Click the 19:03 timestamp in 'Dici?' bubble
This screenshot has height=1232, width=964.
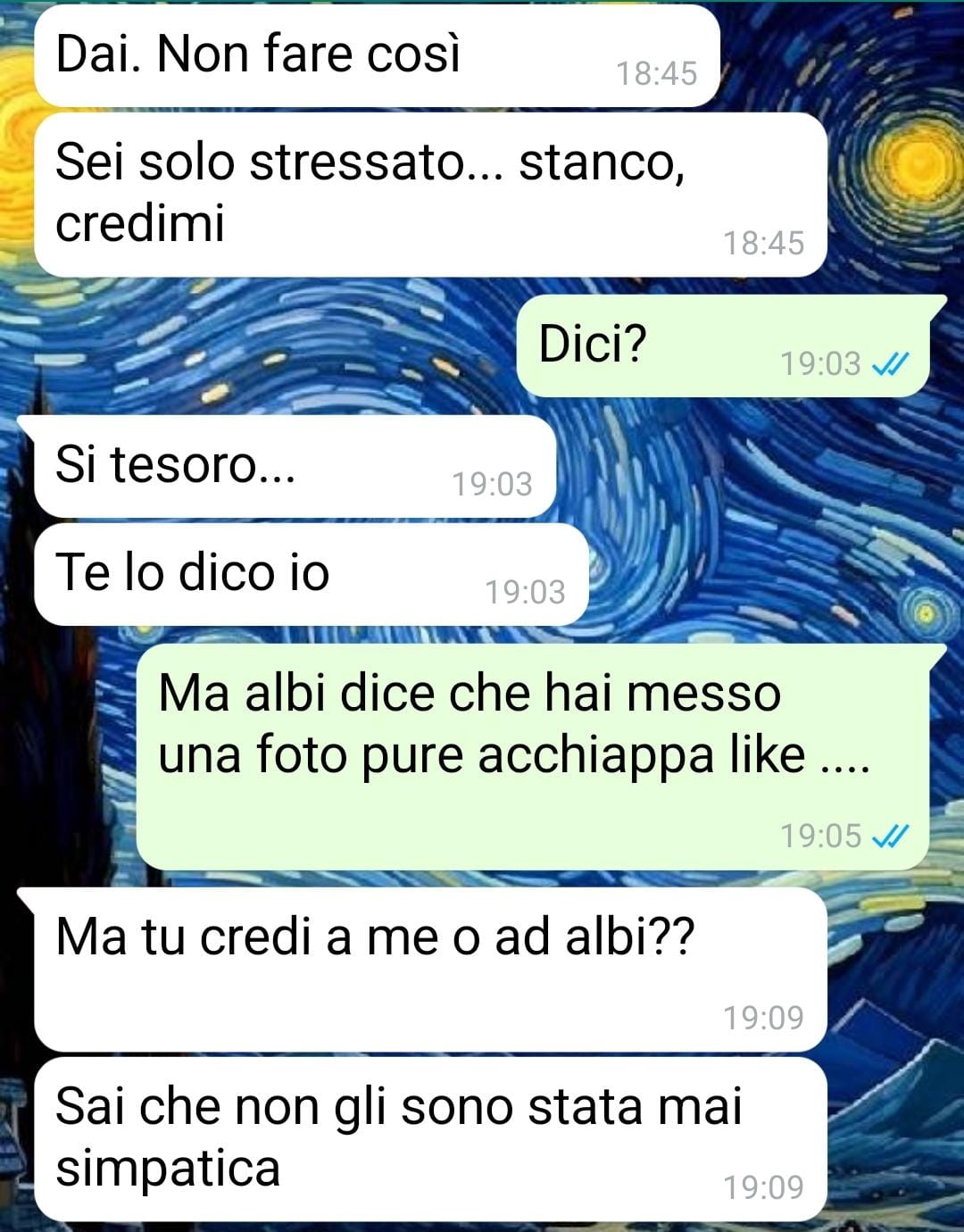click(x=821, y=363)
